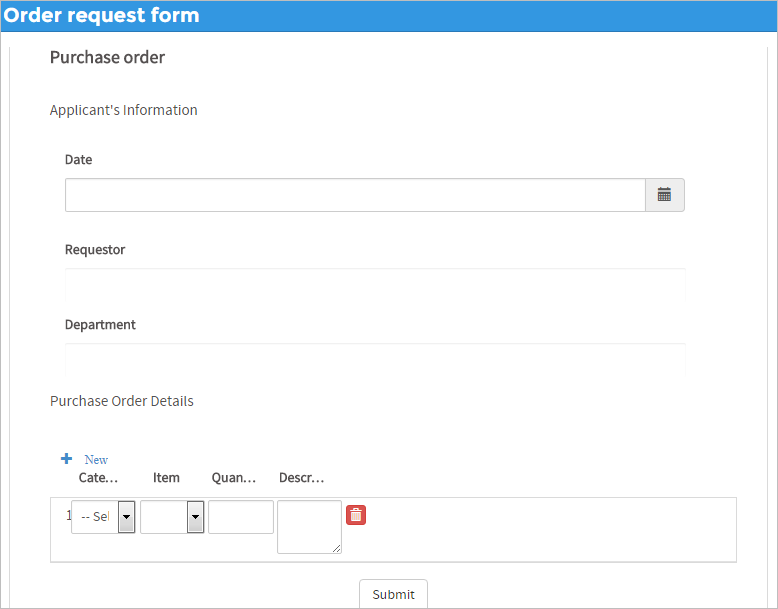This screenshot has height=609, width=778.
Task: Expand the Item dropdown in row 1
Action: [195, 517]
